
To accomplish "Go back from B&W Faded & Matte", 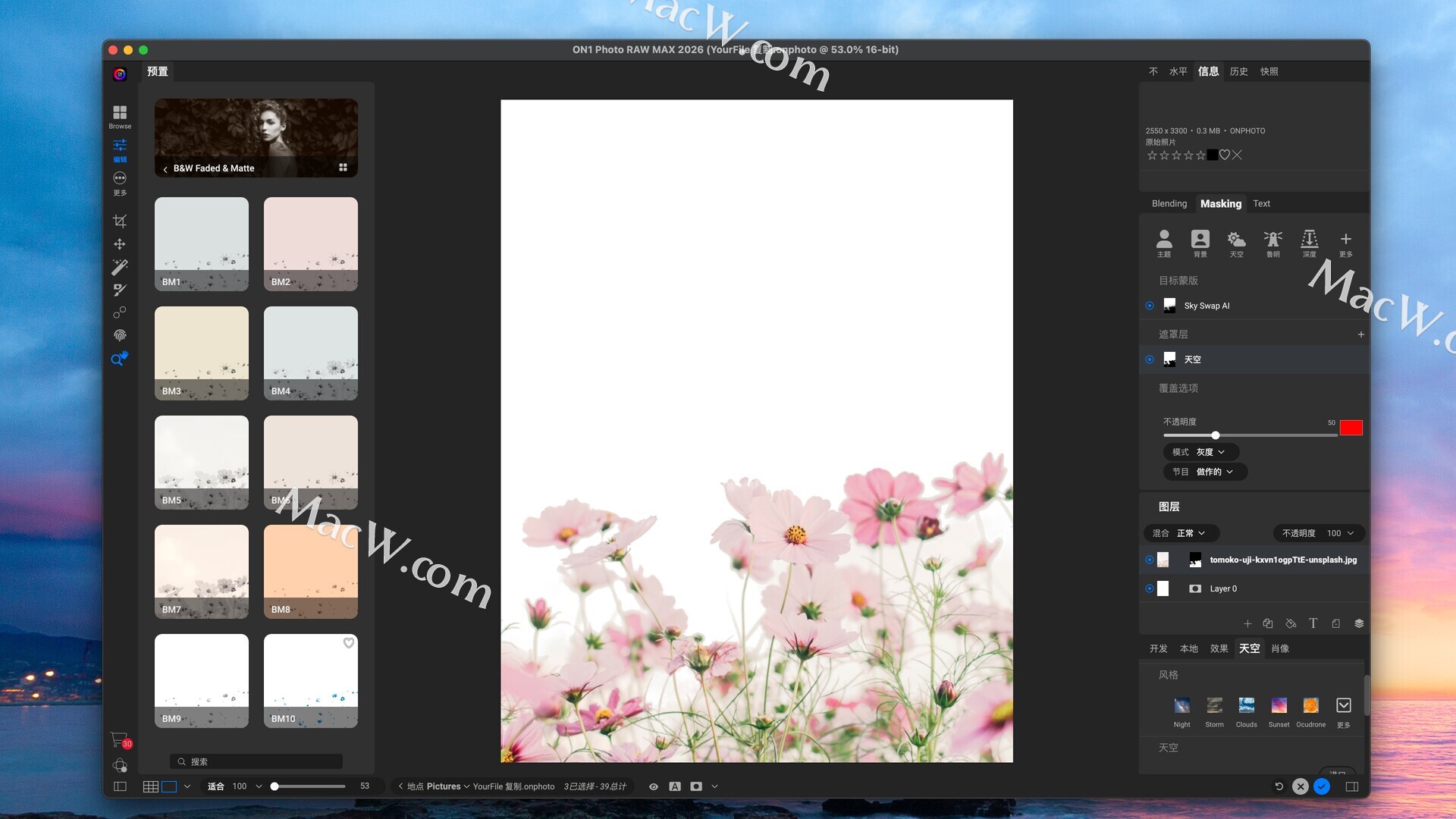I will pyautogui.click(x=165, y=169).
